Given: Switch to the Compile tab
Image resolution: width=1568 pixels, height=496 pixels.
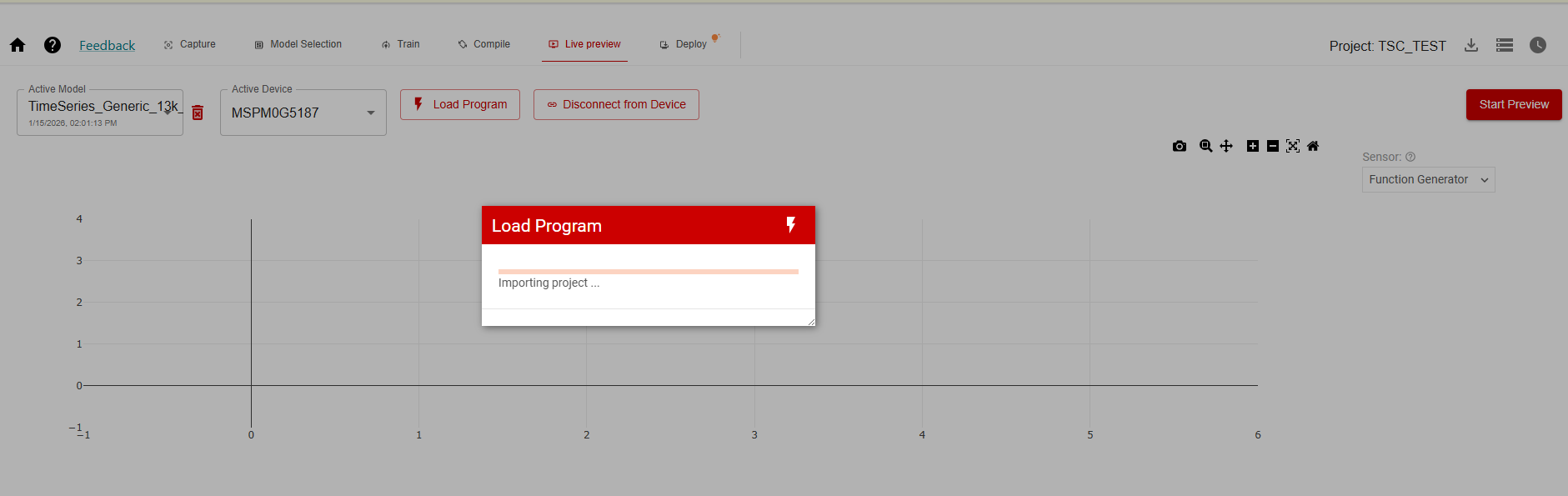Looking at the screenshot, I should (x=484, y=44).
